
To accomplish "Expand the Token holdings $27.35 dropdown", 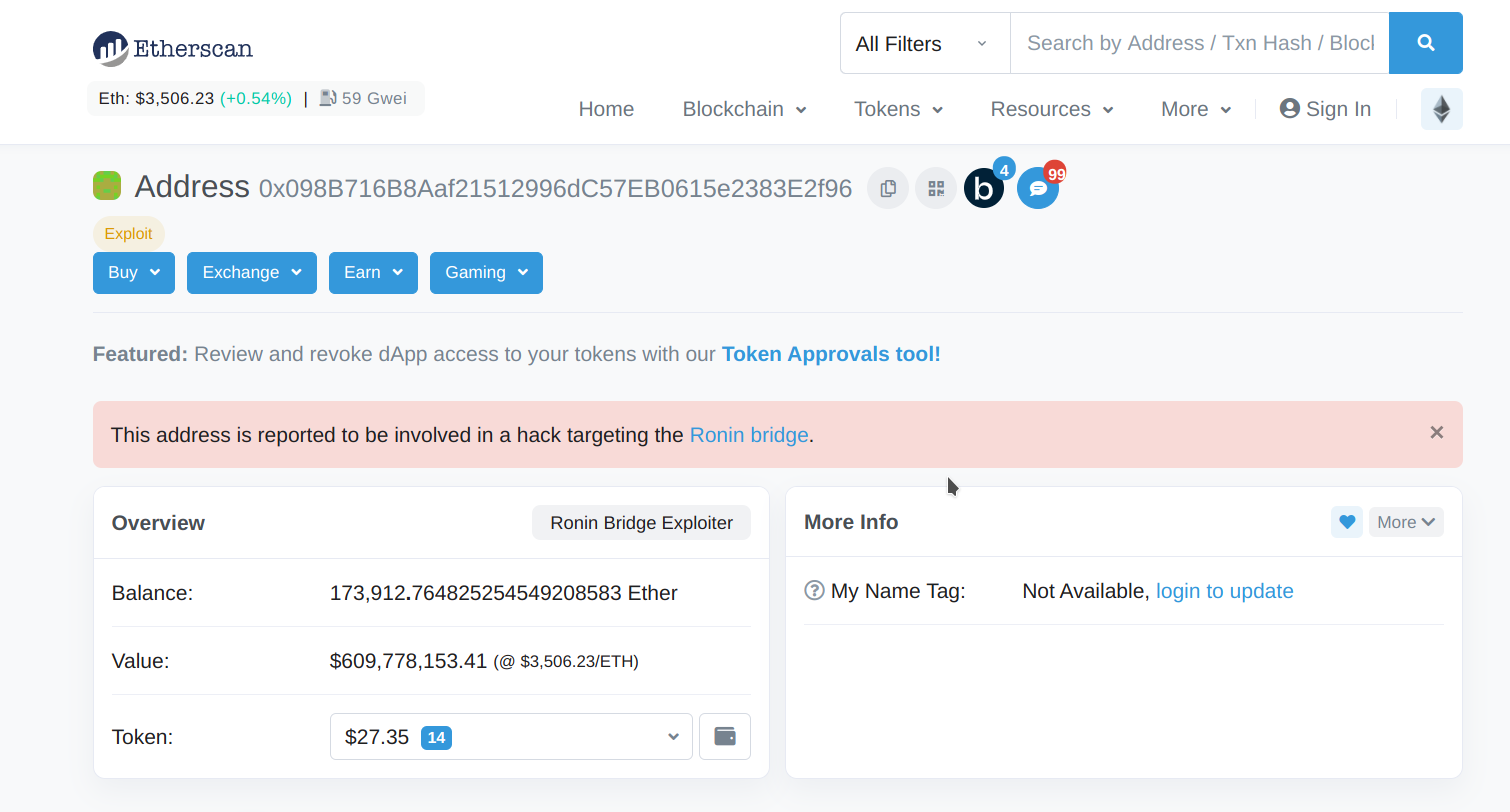I will point(511,737).
